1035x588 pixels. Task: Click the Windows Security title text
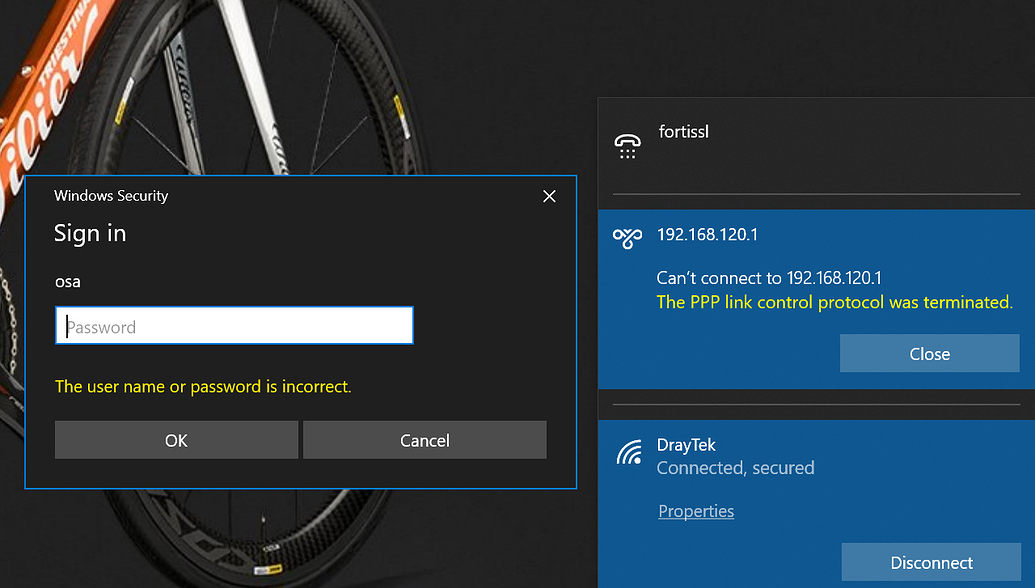(111, 196)
